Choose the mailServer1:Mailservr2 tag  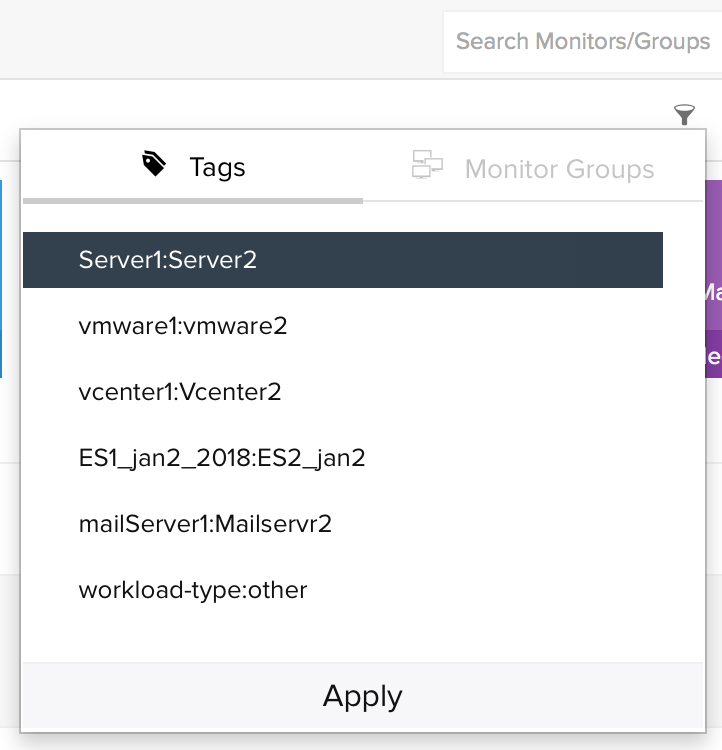205,524
